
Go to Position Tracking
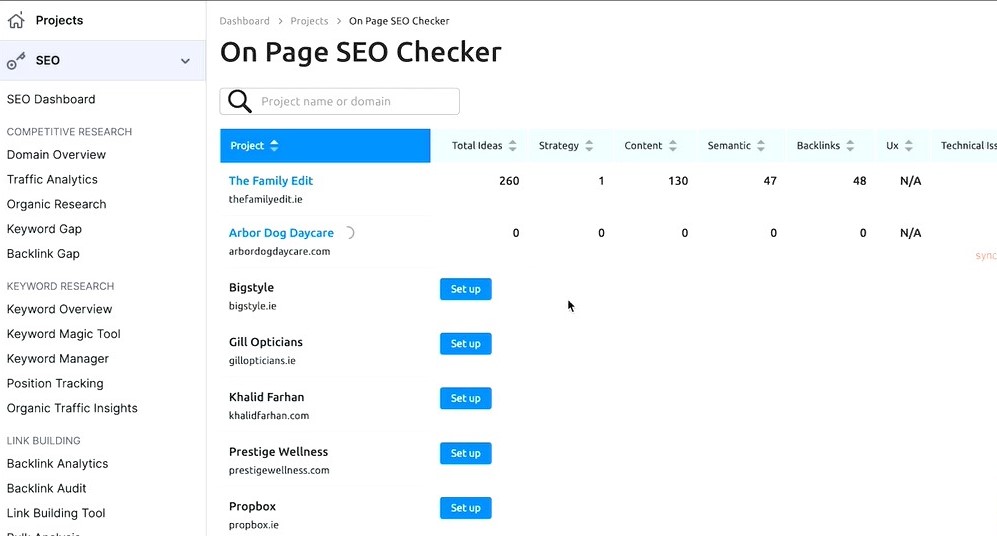pyautogui.click(x=55, y=383)
